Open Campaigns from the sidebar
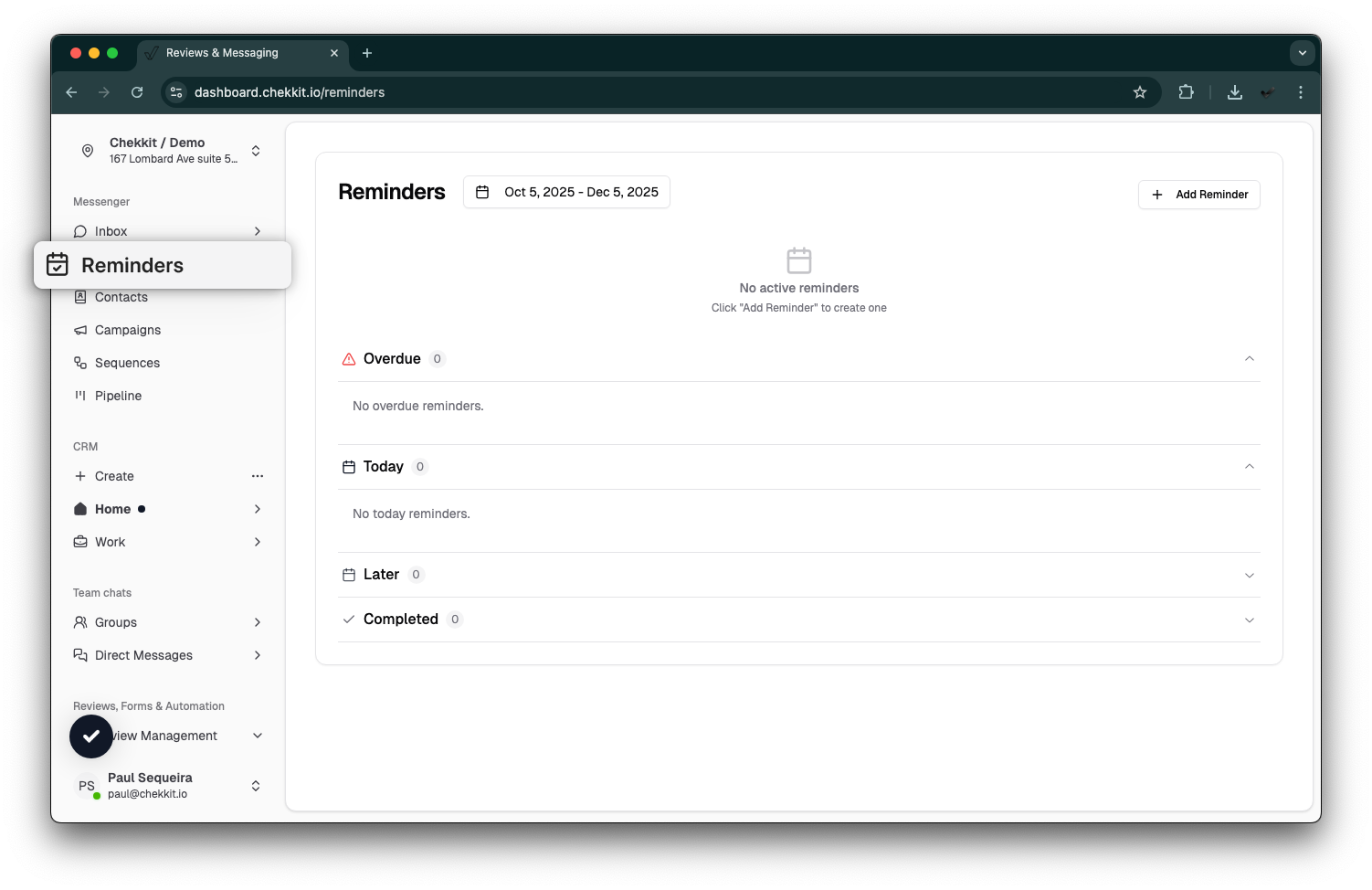This screenshot has width=1372, height=890. pyautogui.click(x=168, y=330)
